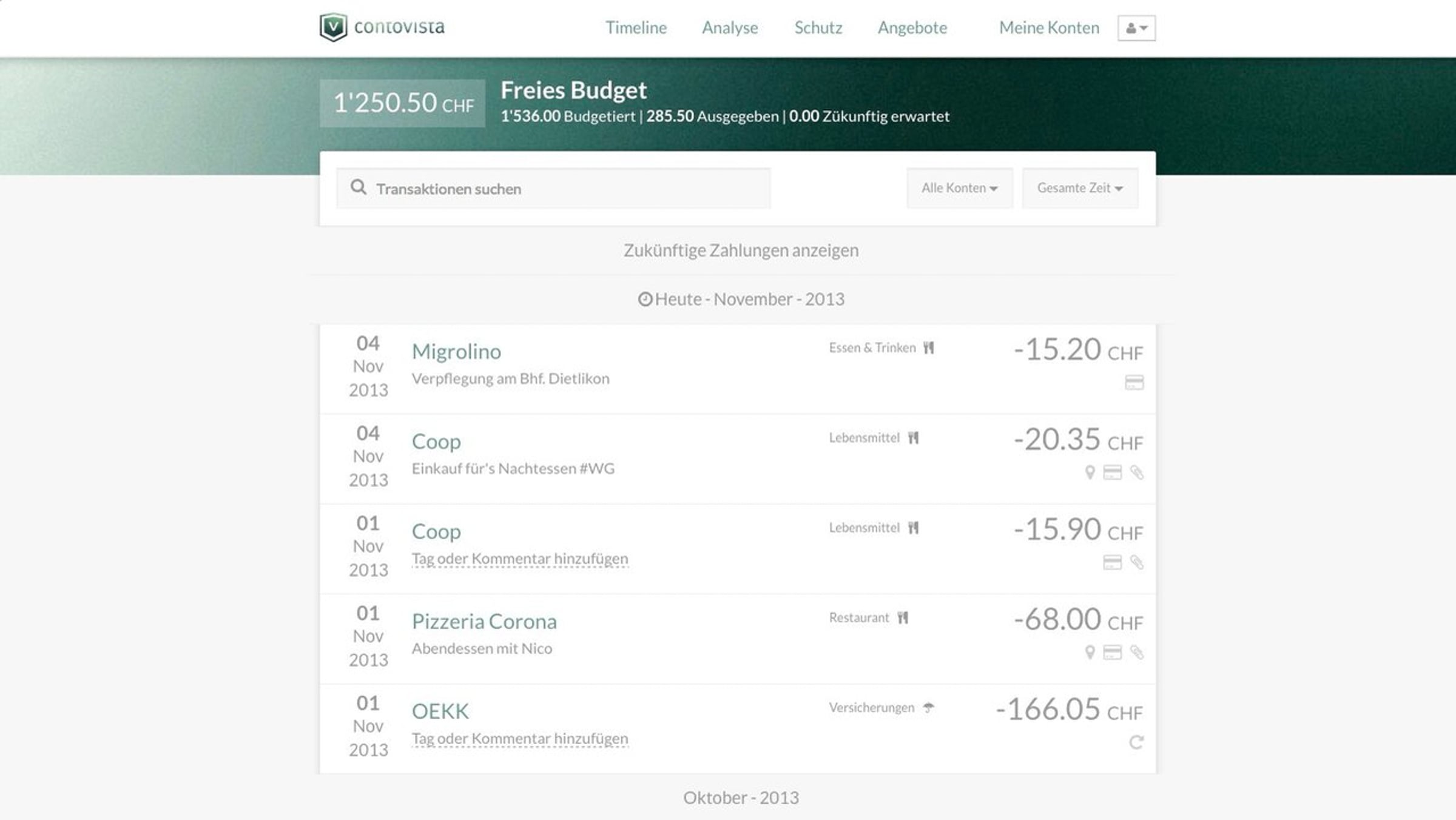Click the Restaurant category label

click(858, 617)
